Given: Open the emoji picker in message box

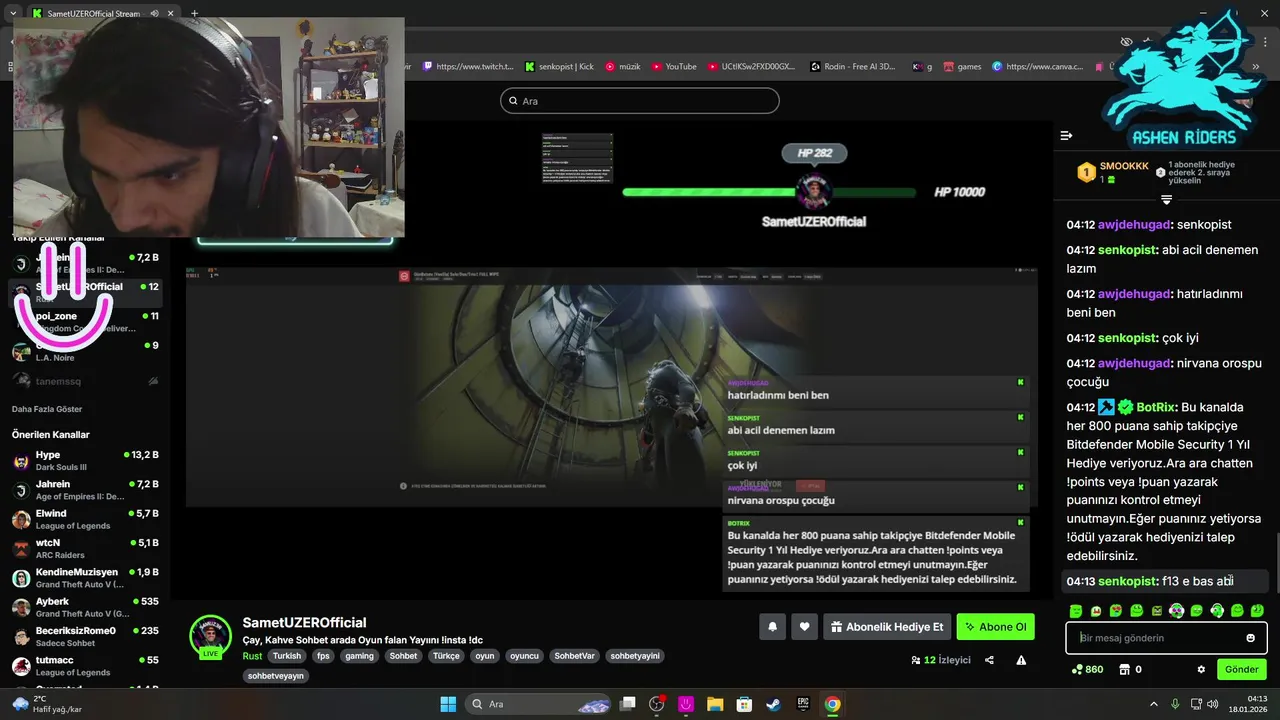Looking at the screenshot, I should [x=1250, y=638].
